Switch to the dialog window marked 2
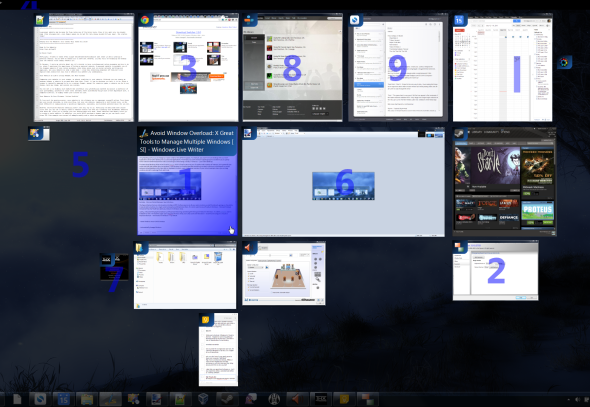Viewport: 590px width, 407px height. [x=495, y=270]
